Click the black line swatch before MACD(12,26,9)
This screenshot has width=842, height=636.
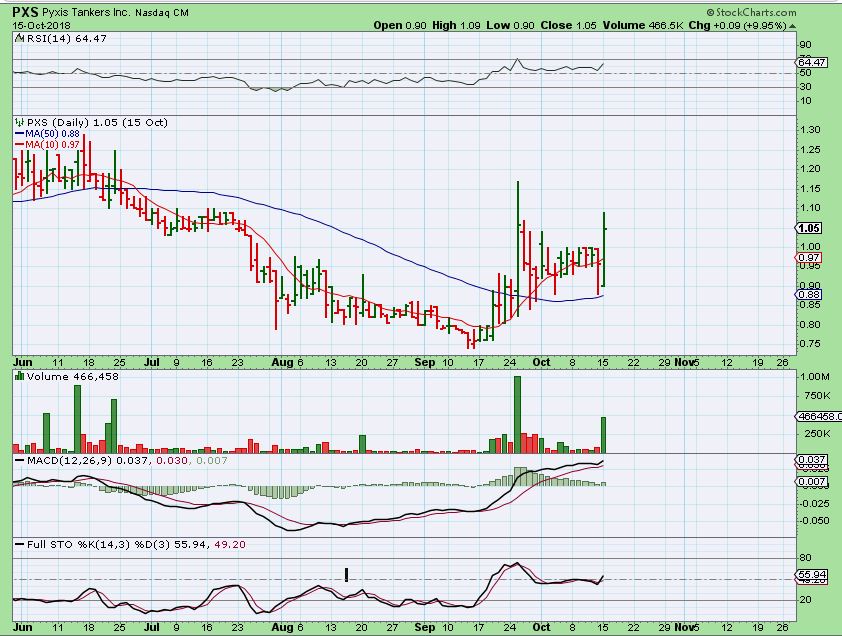(x=19, y=460)
